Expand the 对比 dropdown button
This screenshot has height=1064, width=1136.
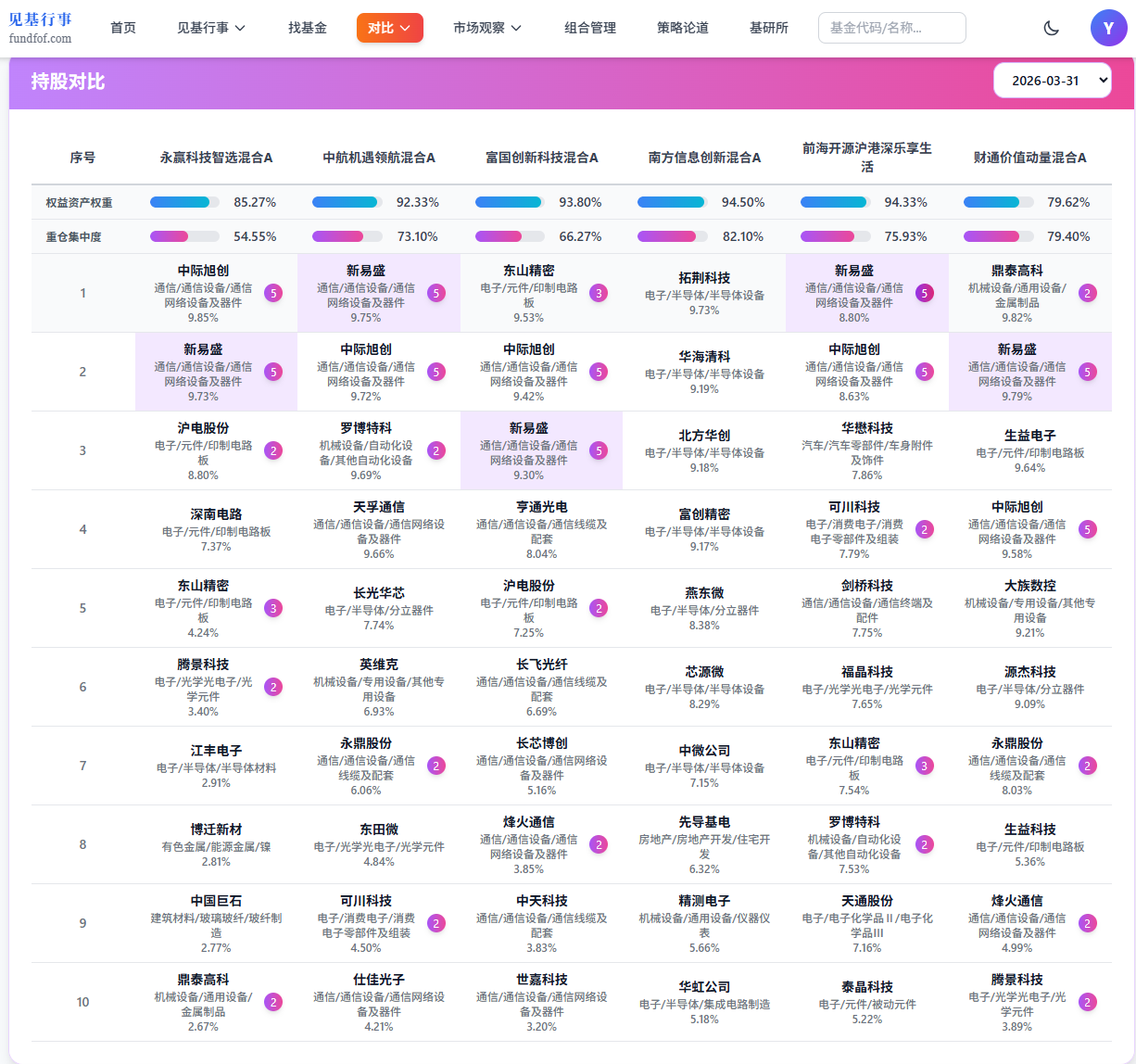[389, 28]
